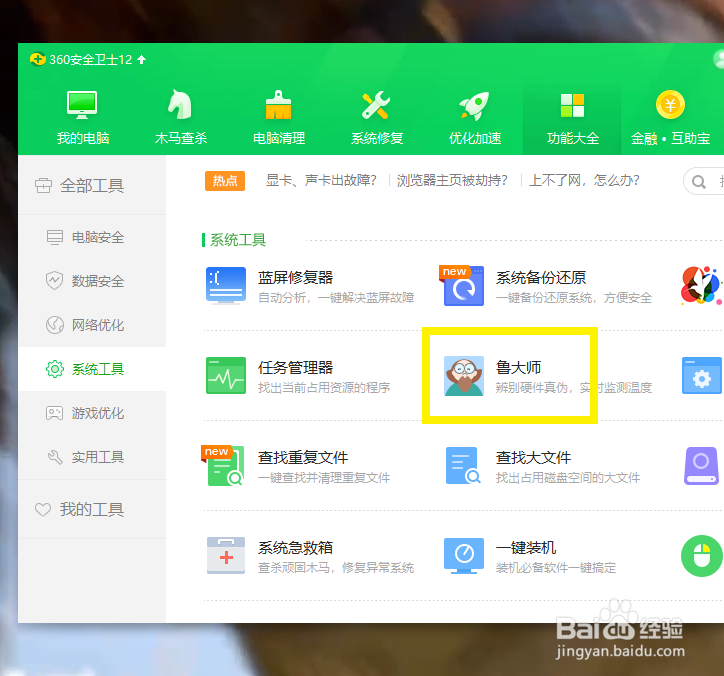Screen dimensions: 724x676
Task: Select 全部工具 in the sidebar
Action: tap(92, 185)
